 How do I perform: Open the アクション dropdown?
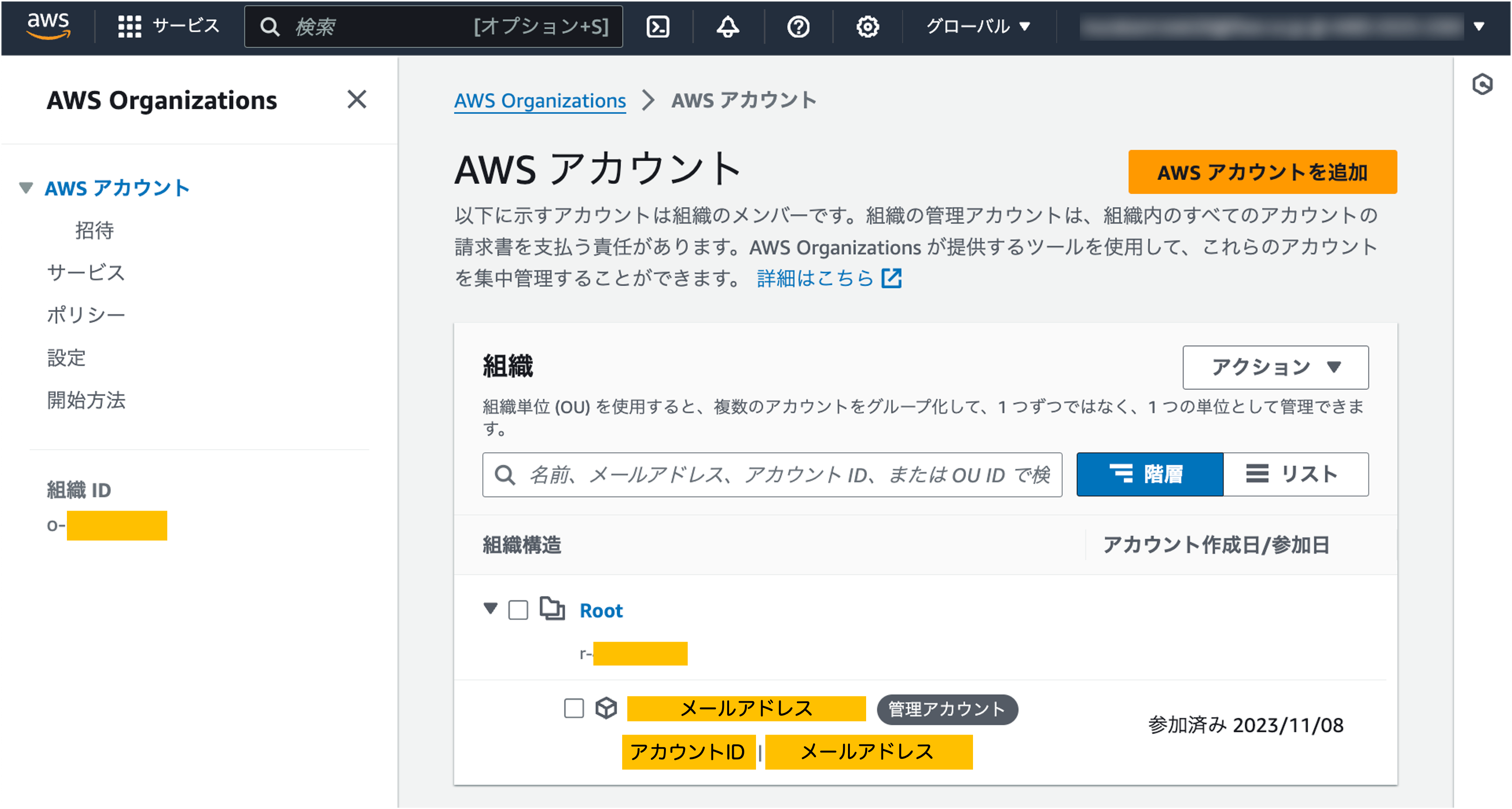coord(1275,368)
